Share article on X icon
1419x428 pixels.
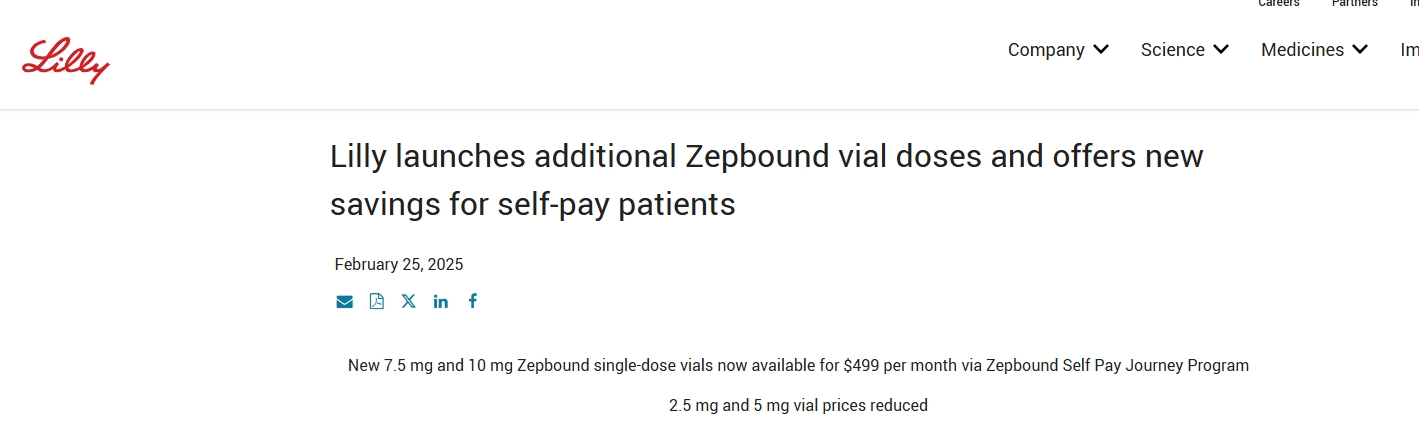[409, 301]
